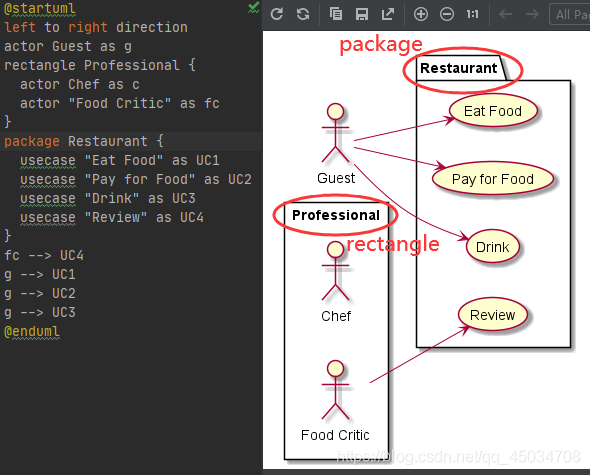590x475 pixels.
Task: Click green inspection checkmark in editor
Action: pyautogui.click(x=254, y=8)
